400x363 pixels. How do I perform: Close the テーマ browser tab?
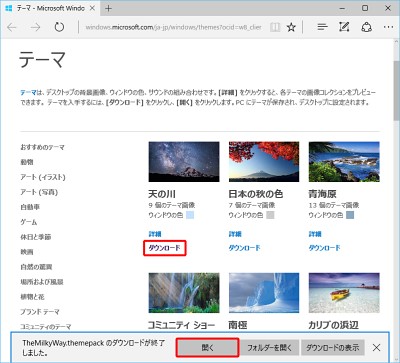click(93, 8)
